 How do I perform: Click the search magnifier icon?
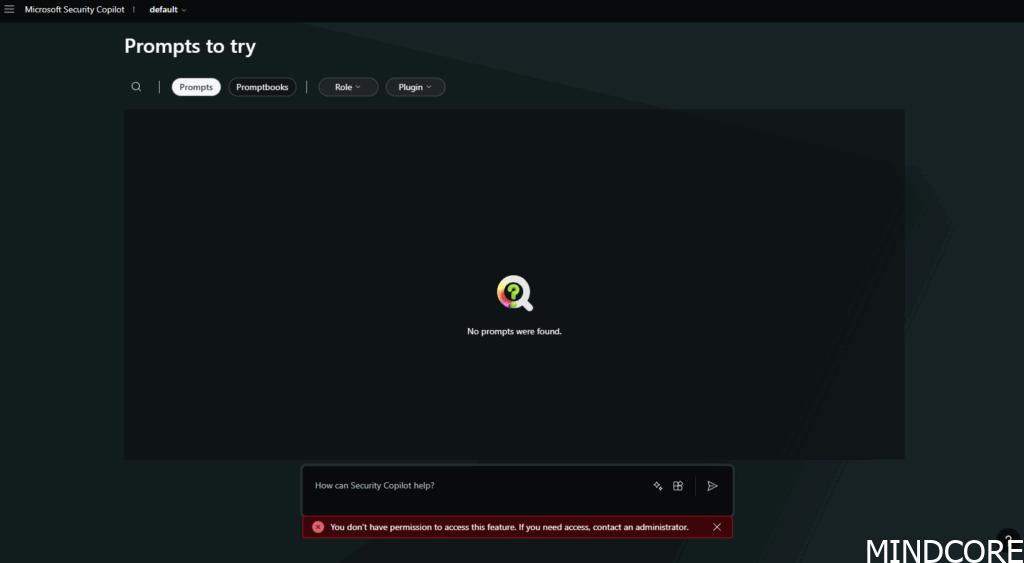point(136,87)
